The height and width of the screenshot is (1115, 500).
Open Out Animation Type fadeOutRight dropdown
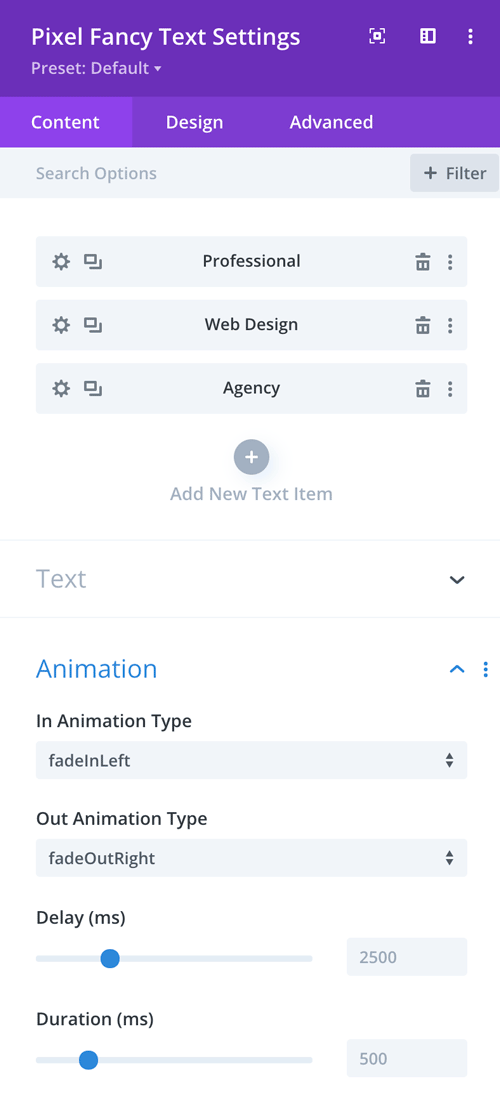click(251, 858)
